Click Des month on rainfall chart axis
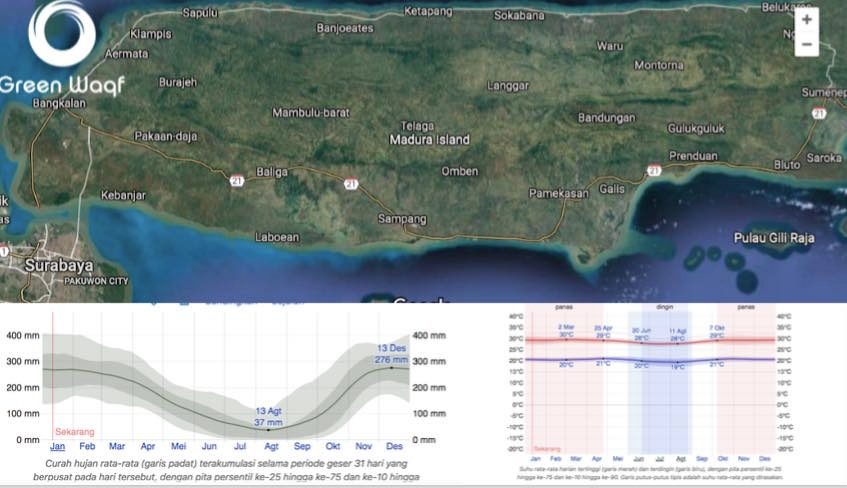847x488 pixels. point(394,446)
